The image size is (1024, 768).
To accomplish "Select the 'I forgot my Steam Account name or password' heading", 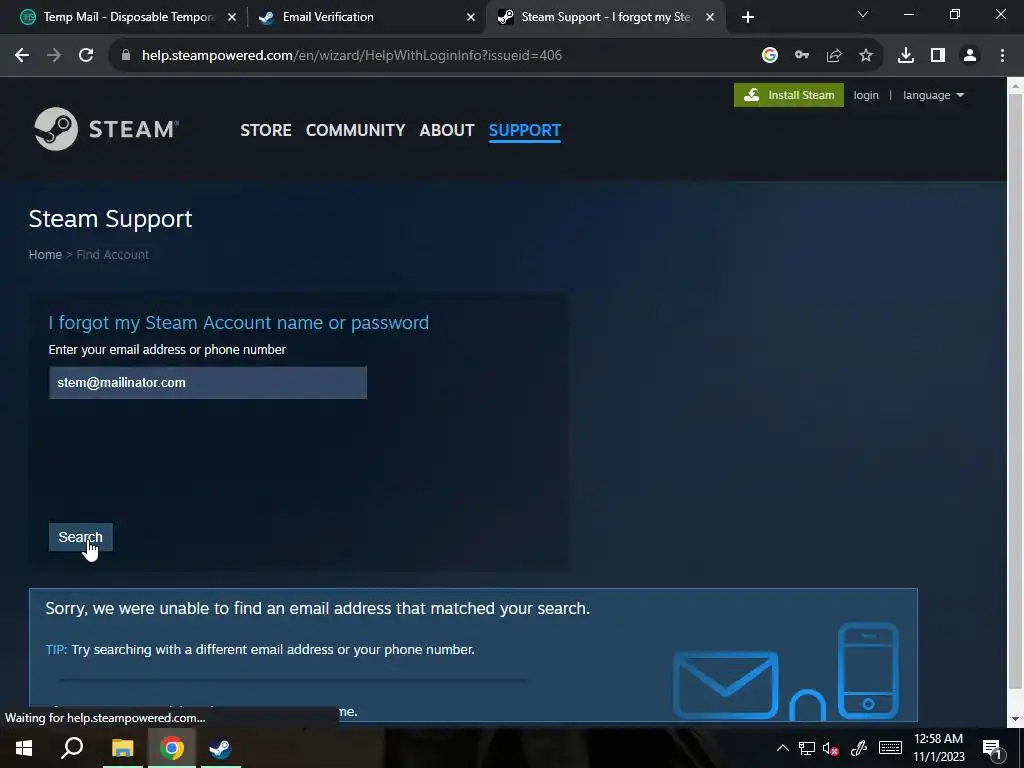I will coord(238,323).
